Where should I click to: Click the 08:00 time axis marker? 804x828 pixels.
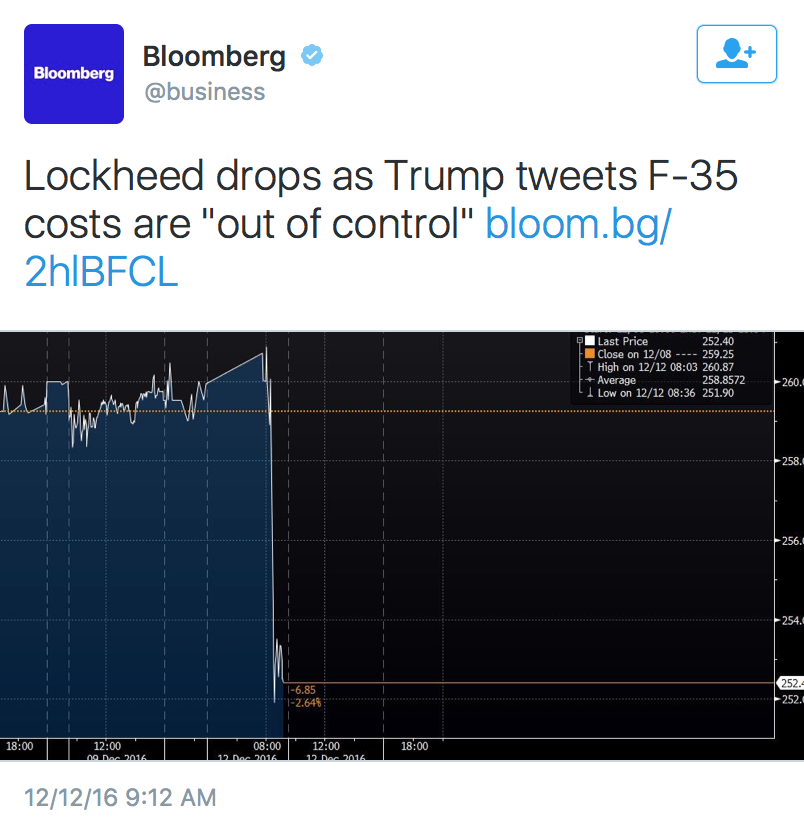click(267, 746)
